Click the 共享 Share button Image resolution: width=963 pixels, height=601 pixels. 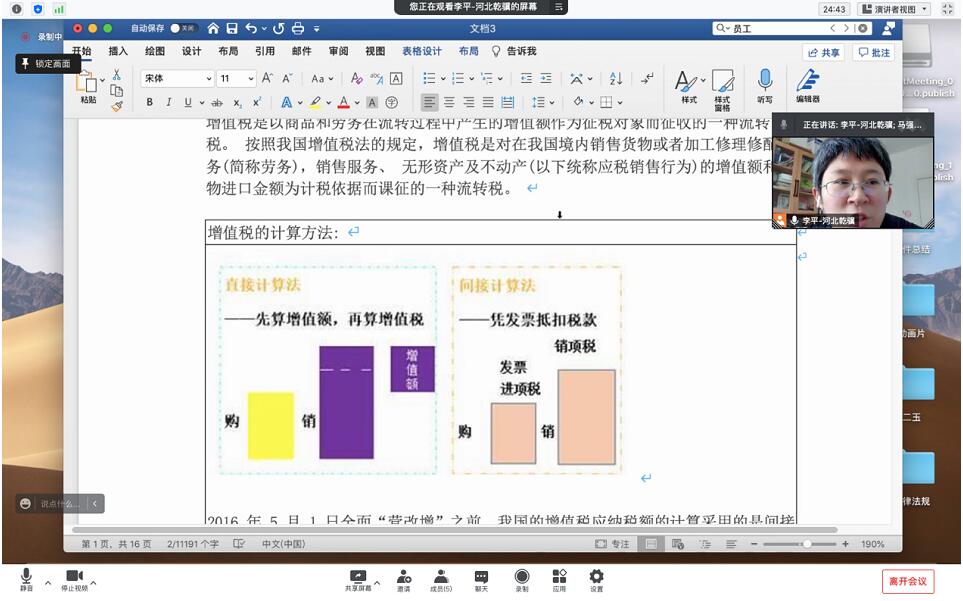(823, 53)
